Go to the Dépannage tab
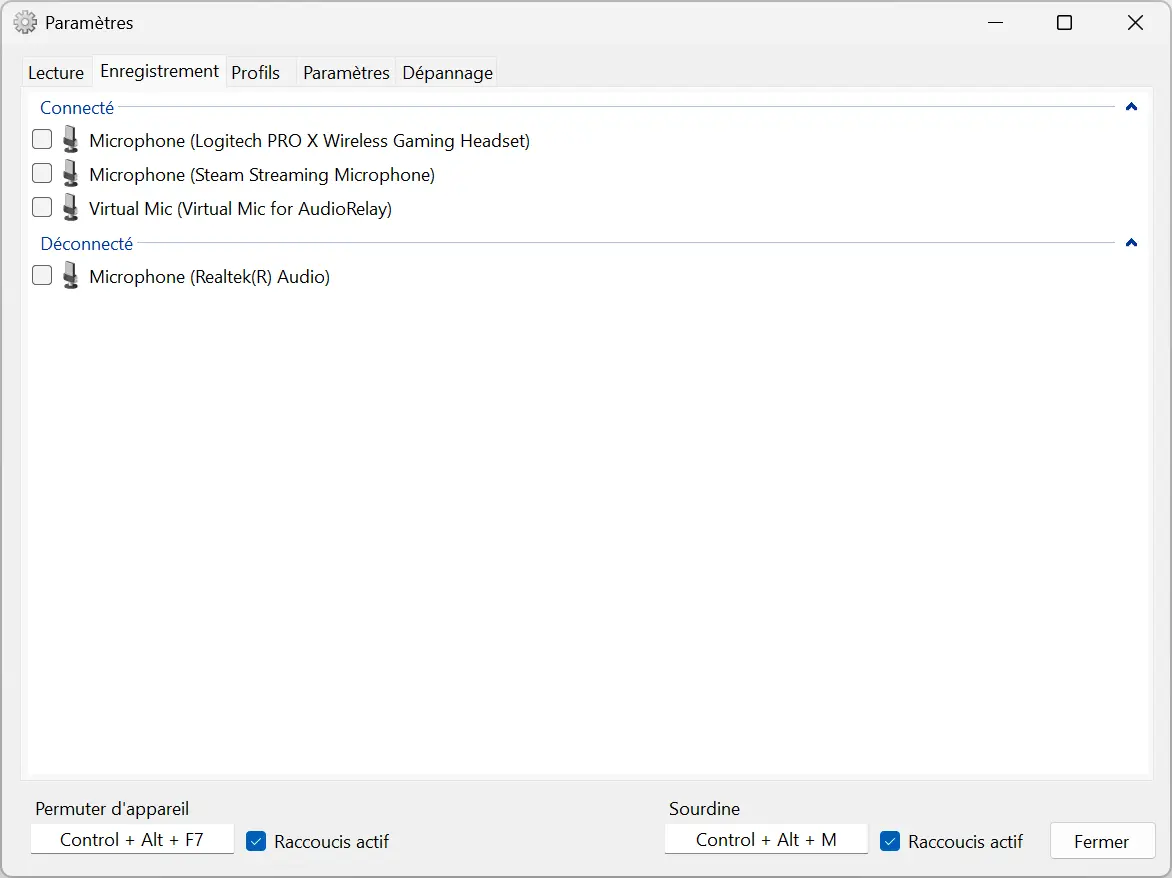This screenshot has width=1172, height=878. [447, 73]
